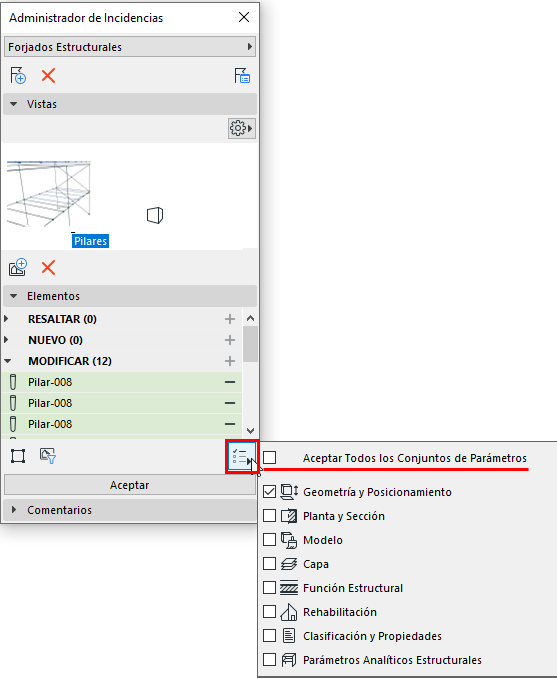Viewport: 557px width, 679px height.
Task: Add elements to RESALTAR with plus
Action: point(230,319)
